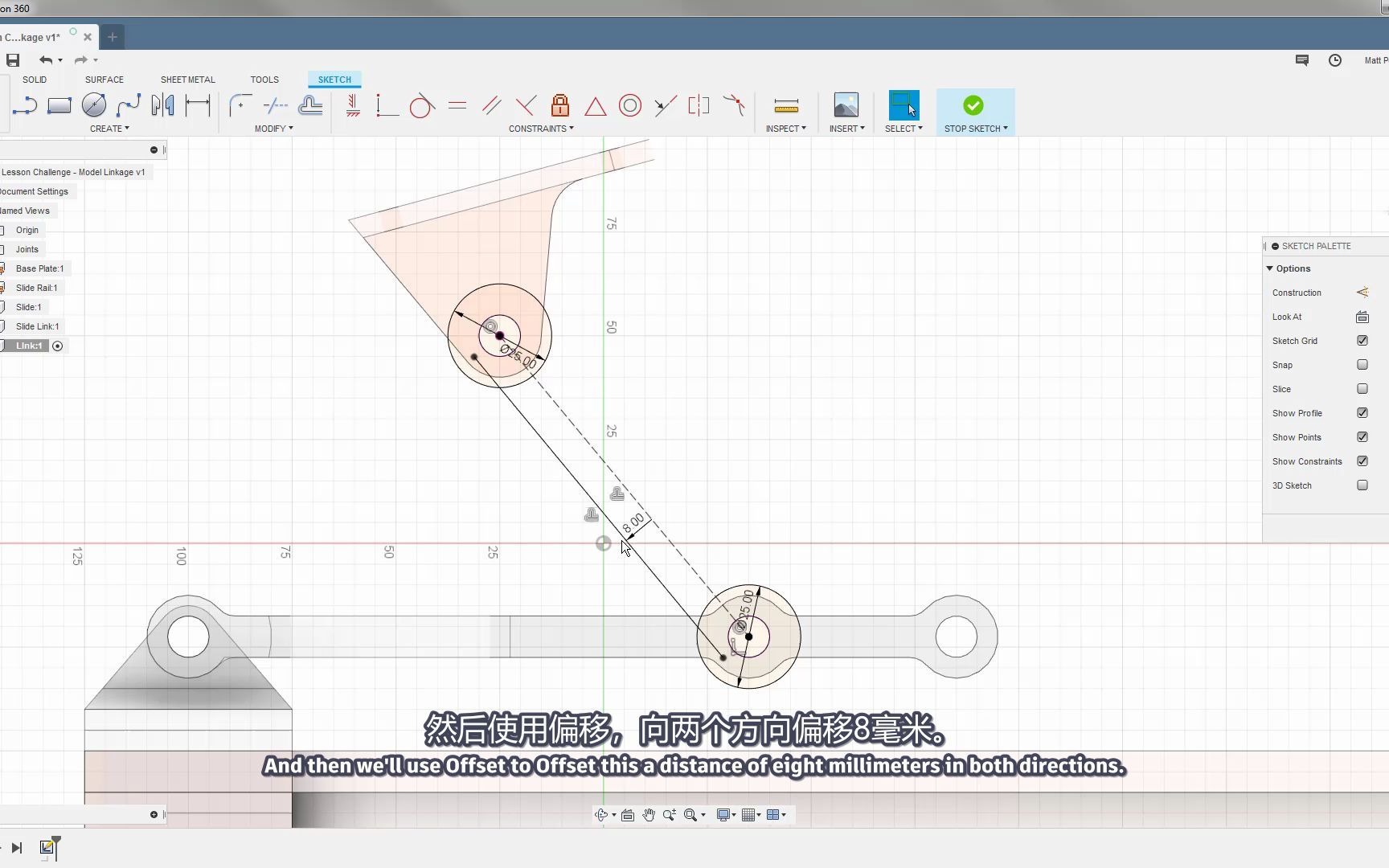This screenshot has width=1389, height=868.
Task: Apply the Fix/UnFix lock constraint
Action: [560, 105]
